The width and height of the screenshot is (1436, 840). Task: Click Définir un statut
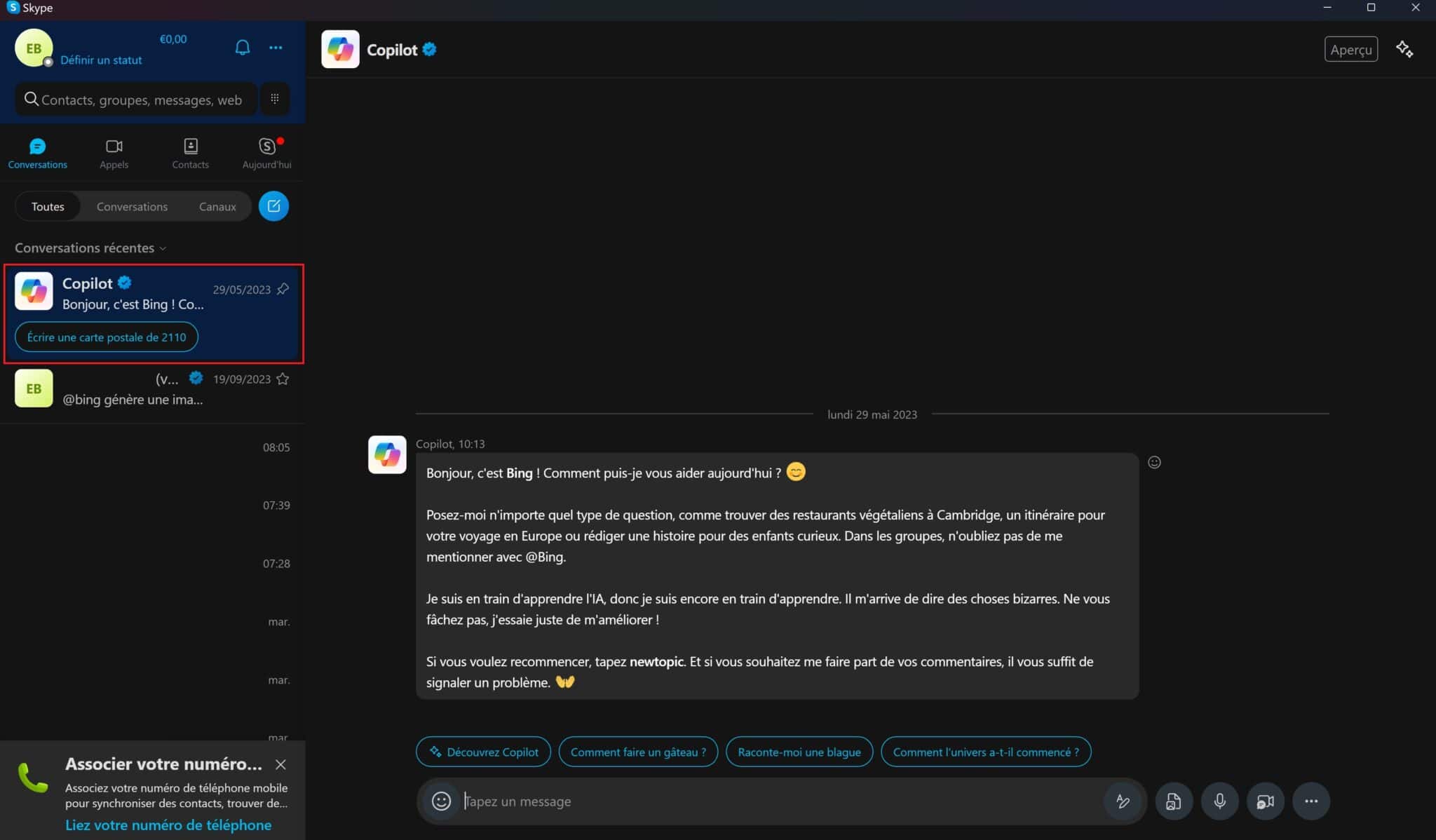(101, 60)
